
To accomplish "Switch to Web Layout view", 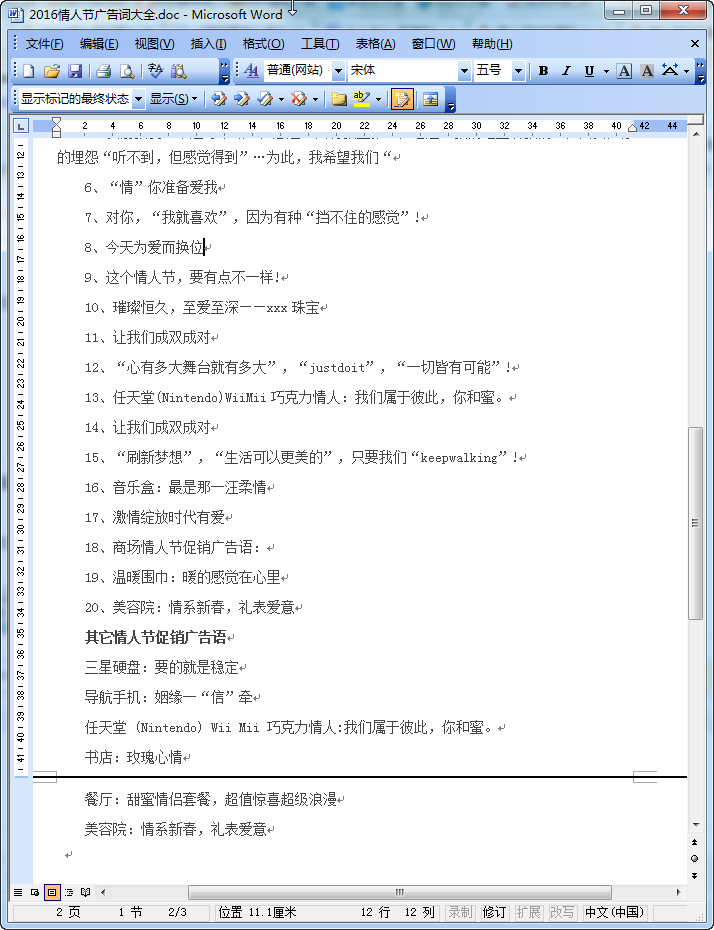I will pyautogui.click(x=35, y=891).
